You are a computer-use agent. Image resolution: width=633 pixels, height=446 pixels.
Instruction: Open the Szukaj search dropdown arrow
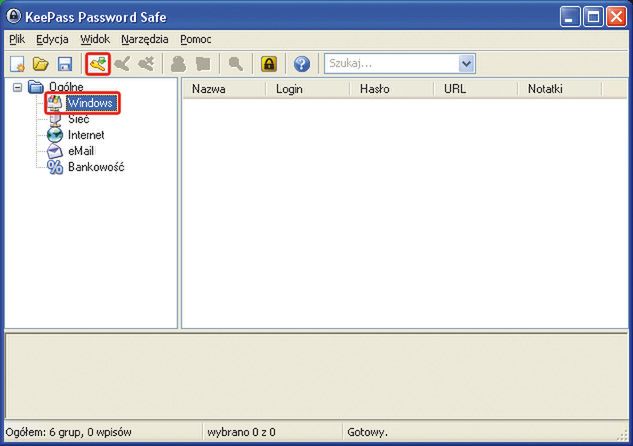point(466,64)
